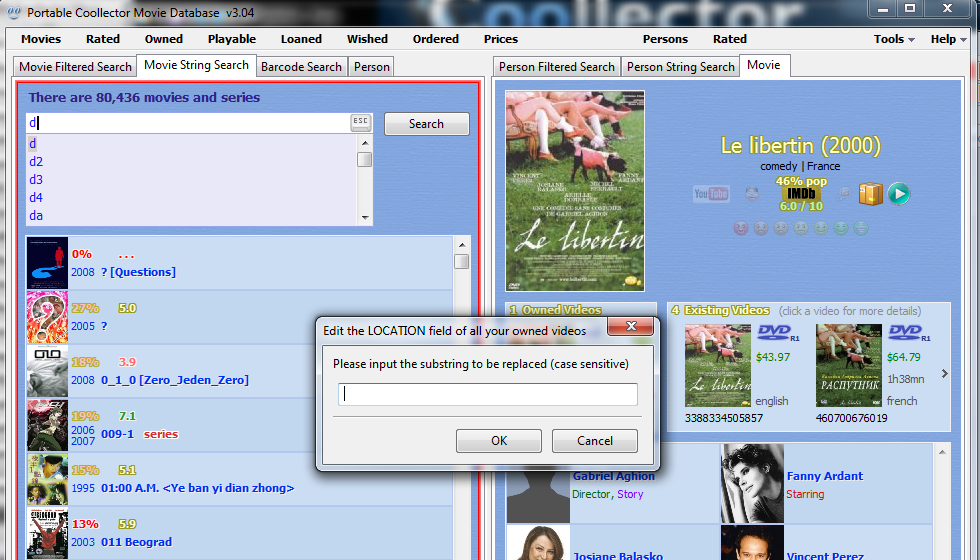
Task: Open poster thumbnail for 009-1 series
Action: (x=48, y=426)
